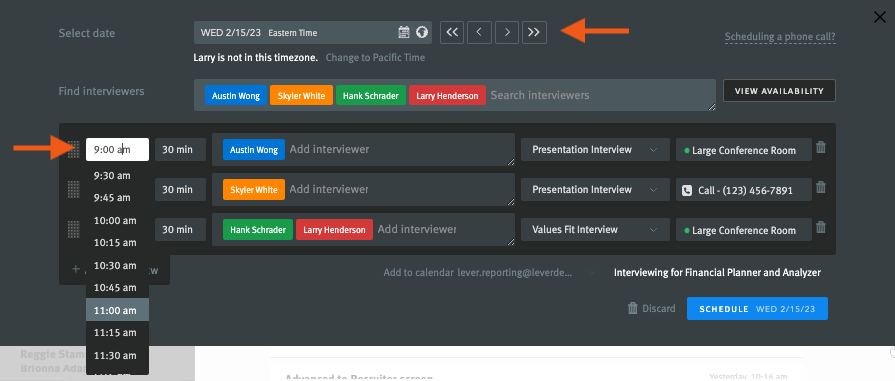This screenshot has width=895, height=381.
Task: Click the blue Schedule button
Action: pyautogui.click(x=757, y=308)
